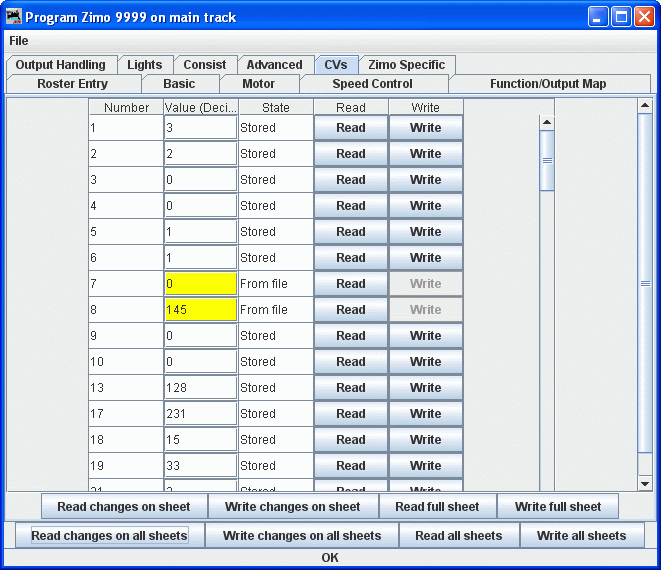This screenshot has height=570, width=661.
Task: Click the value field for CV 13
Action: 200,388
